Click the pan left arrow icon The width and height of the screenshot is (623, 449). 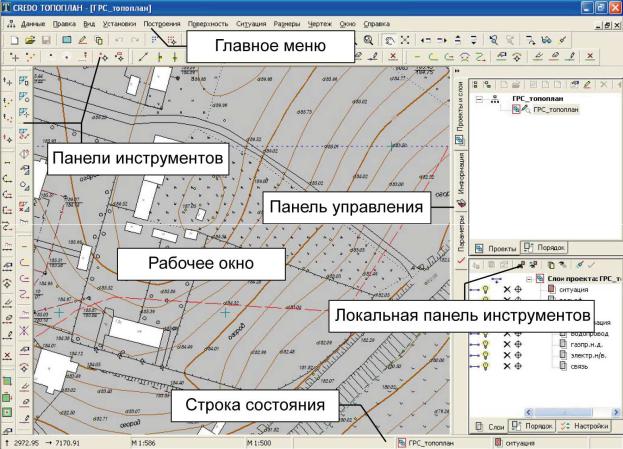[426, 40]
